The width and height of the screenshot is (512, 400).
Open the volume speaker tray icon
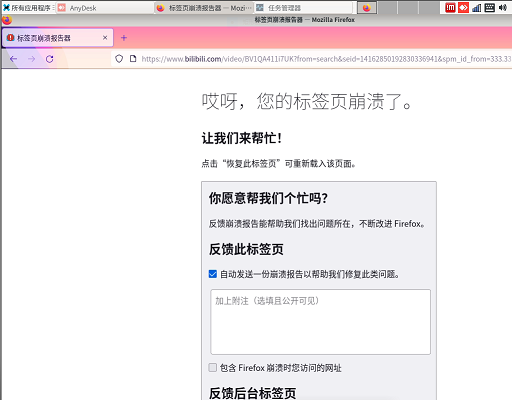pyautogui.click(x=503, y=7)
